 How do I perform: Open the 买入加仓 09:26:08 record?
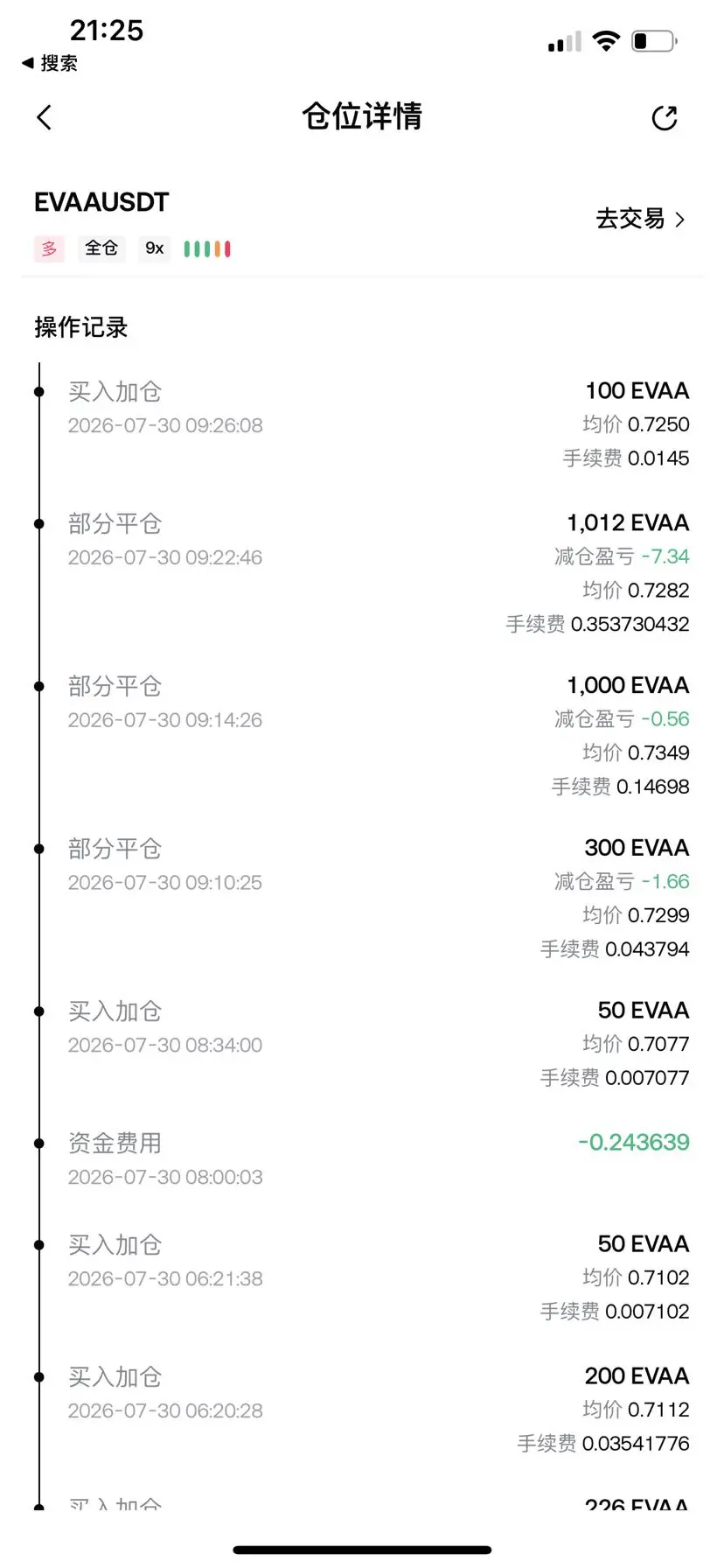click(362, 424)
